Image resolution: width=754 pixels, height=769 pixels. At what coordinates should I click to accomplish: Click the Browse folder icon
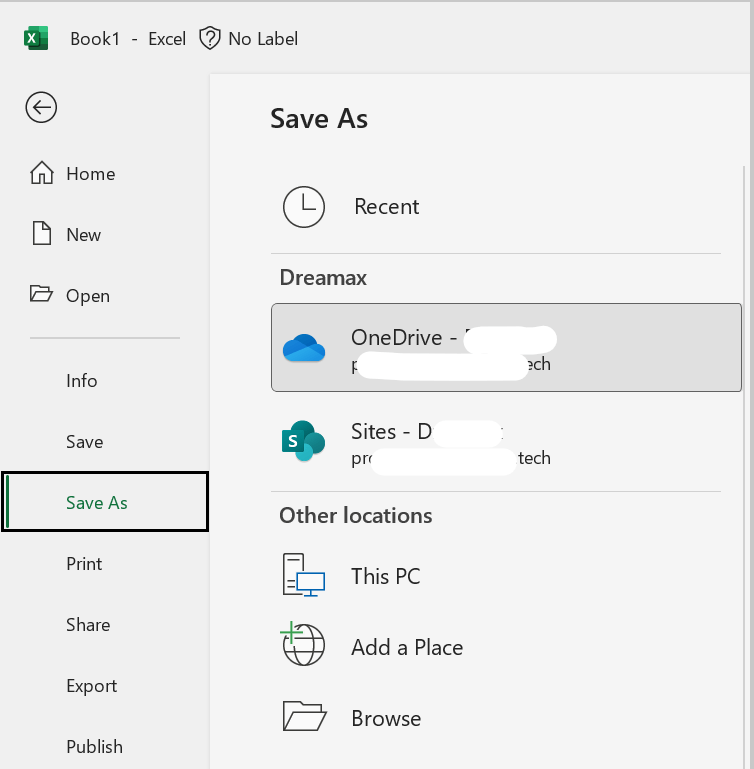tap(304, 716)
